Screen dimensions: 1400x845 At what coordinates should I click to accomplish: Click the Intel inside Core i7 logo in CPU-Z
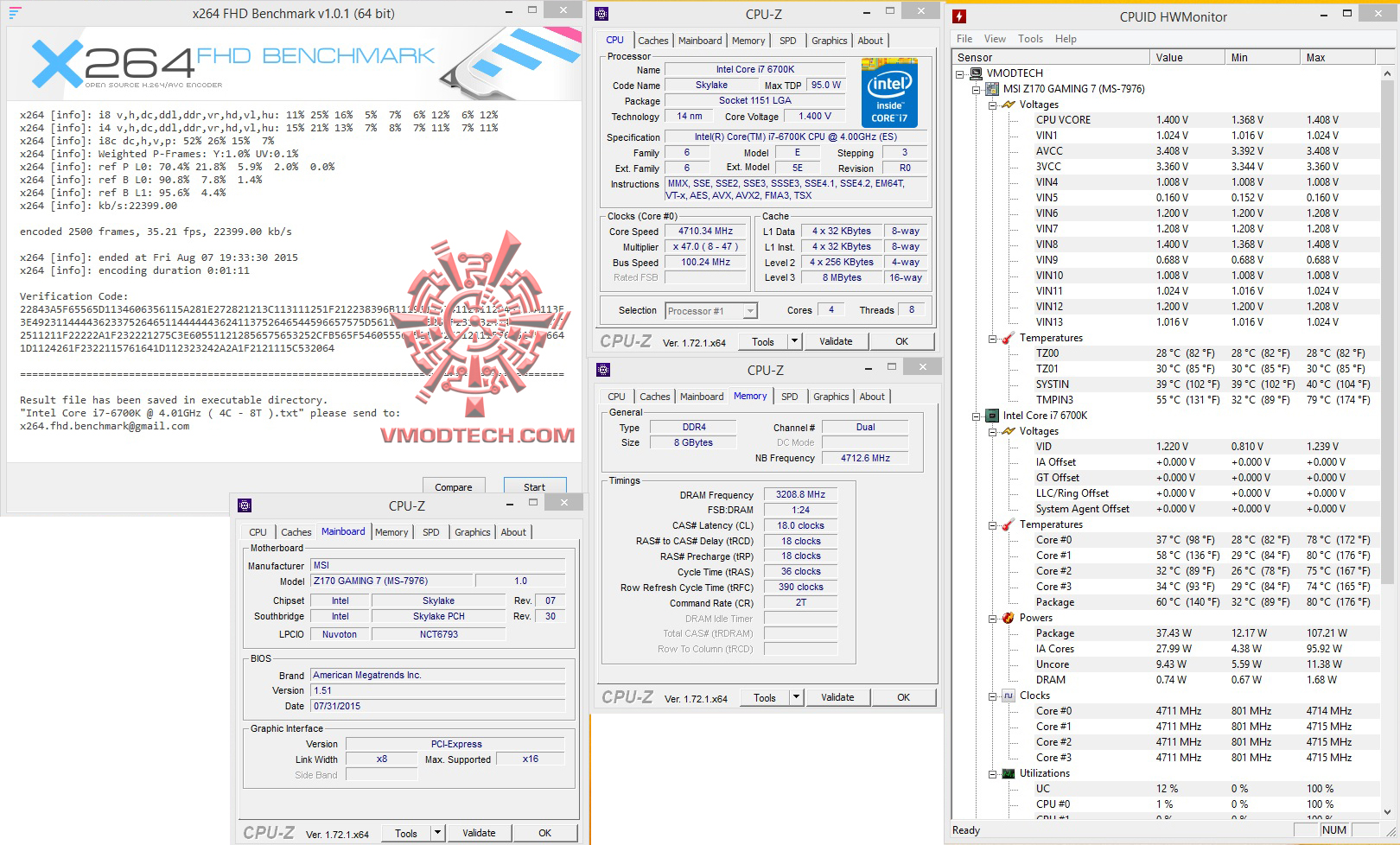pyautogui.click(x=889, y=93)
